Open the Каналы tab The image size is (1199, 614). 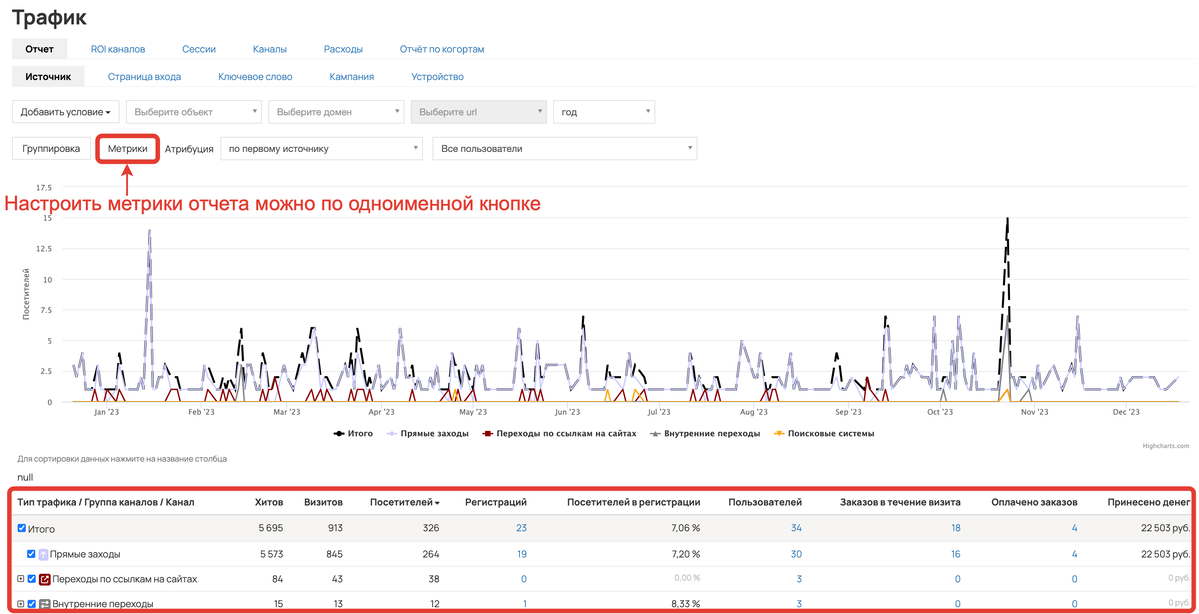tap(270, 49)
